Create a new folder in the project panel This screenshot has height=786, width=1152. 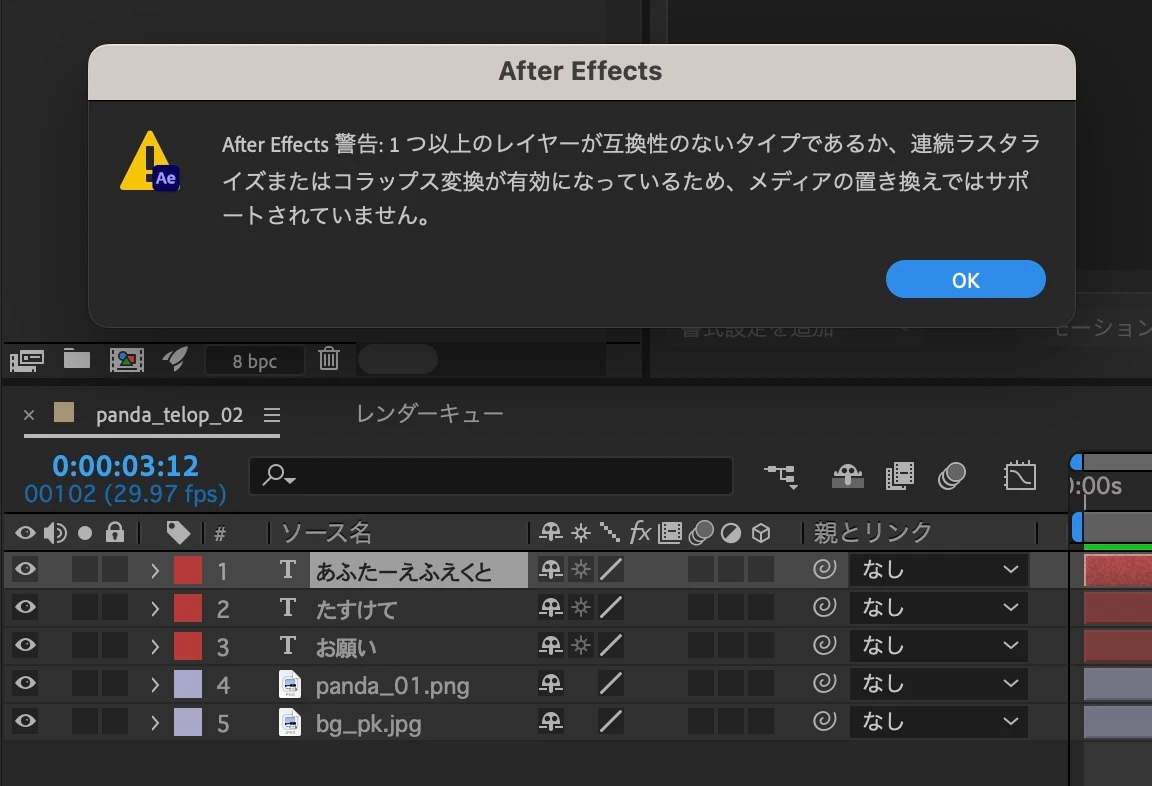pyautogui.click(x=76, y=358)
